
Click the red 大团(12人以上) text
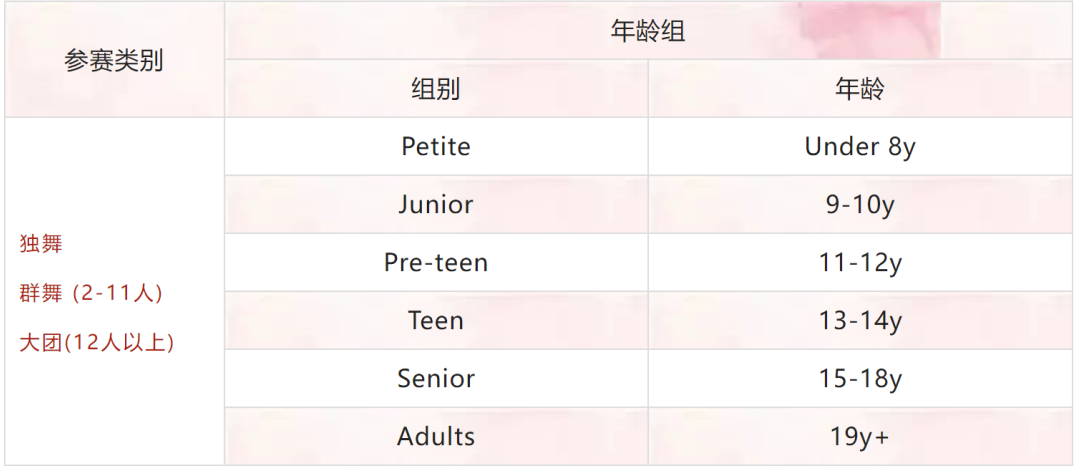pos(97,342)
